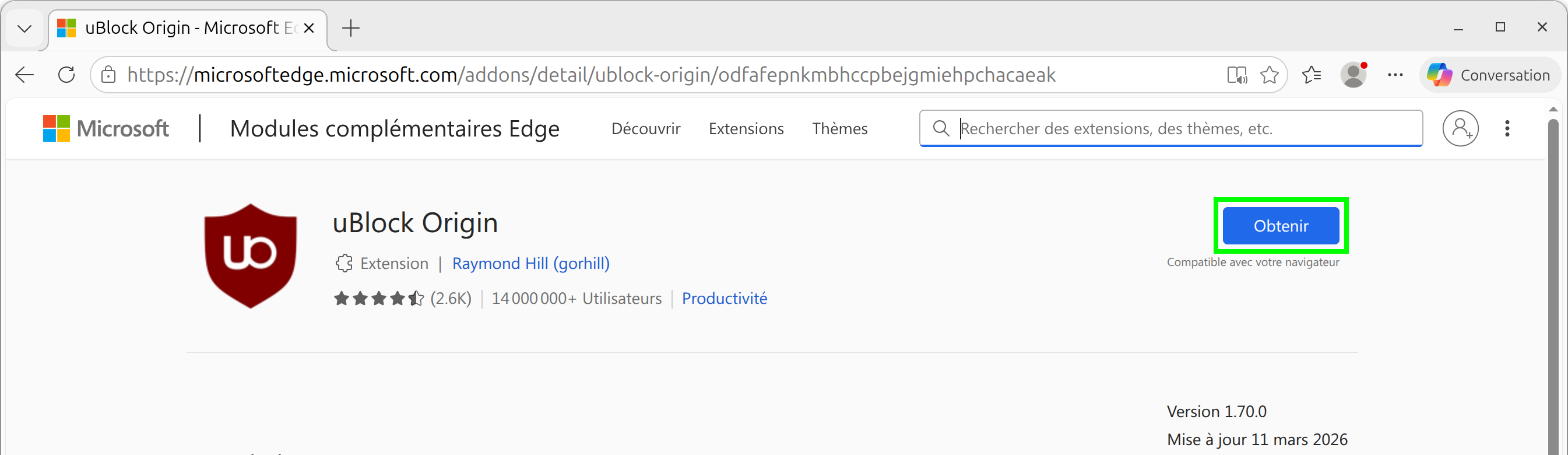The height and width of the screenshot is (455, 1568).
Task: Open Raymond Hill (gorhill) developer link
Action: (x=530, y=263)
